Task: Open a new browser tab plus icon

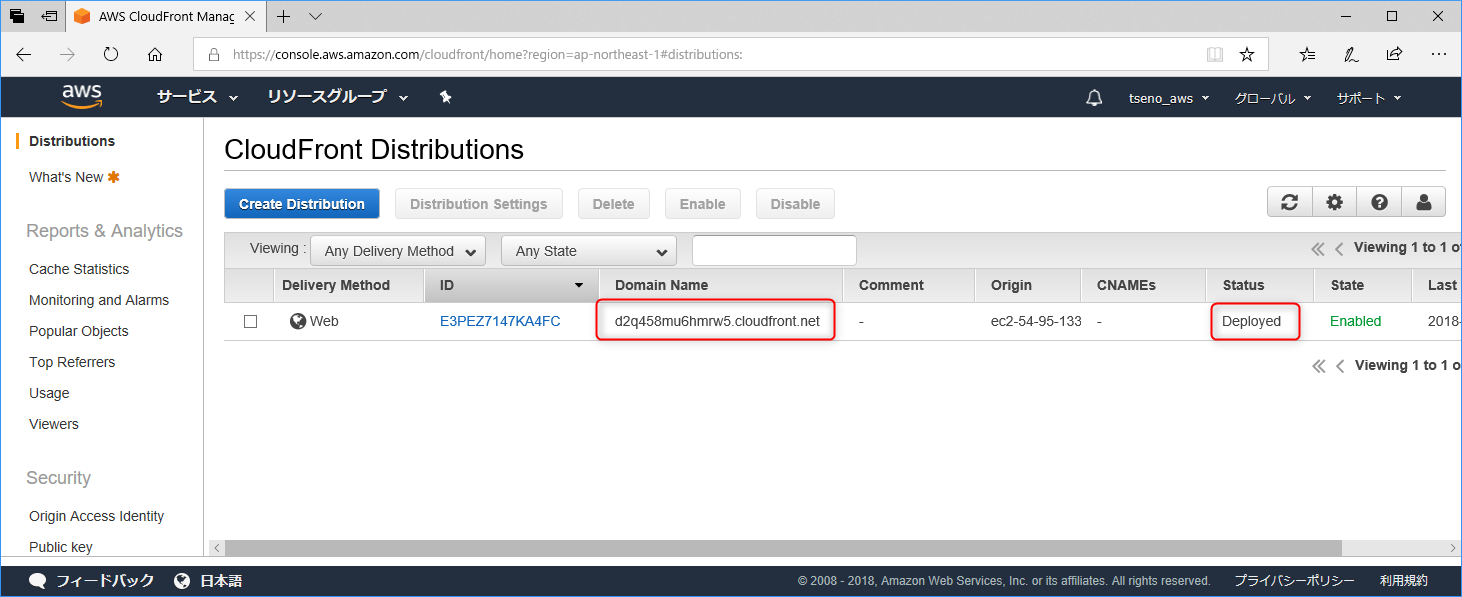Action: coord(284,16)
